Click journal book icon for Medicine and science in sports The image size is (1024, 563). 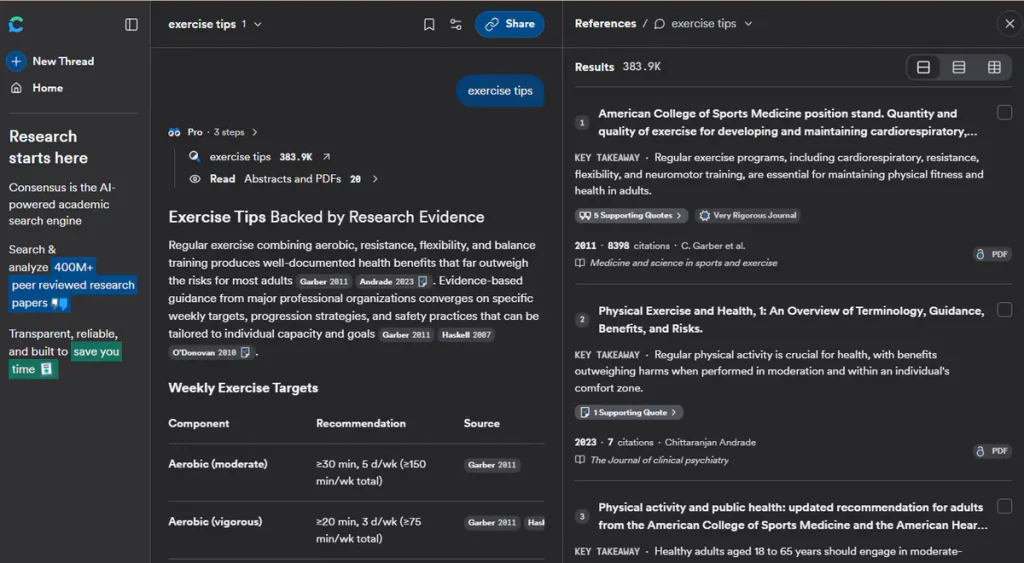click(x=580, y=263)
